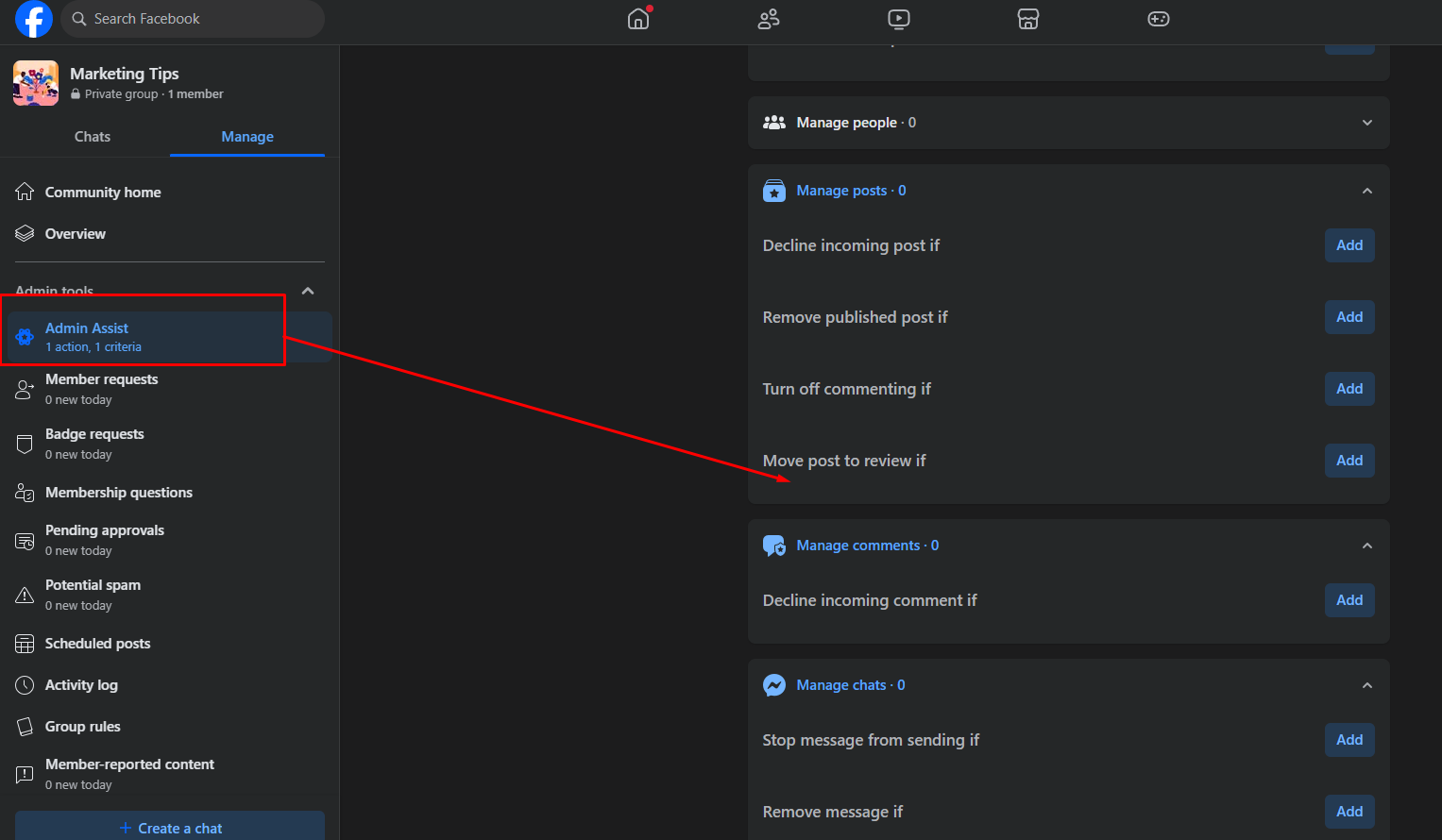
Task: Open Member-reported content label
Action: (129, 764)
